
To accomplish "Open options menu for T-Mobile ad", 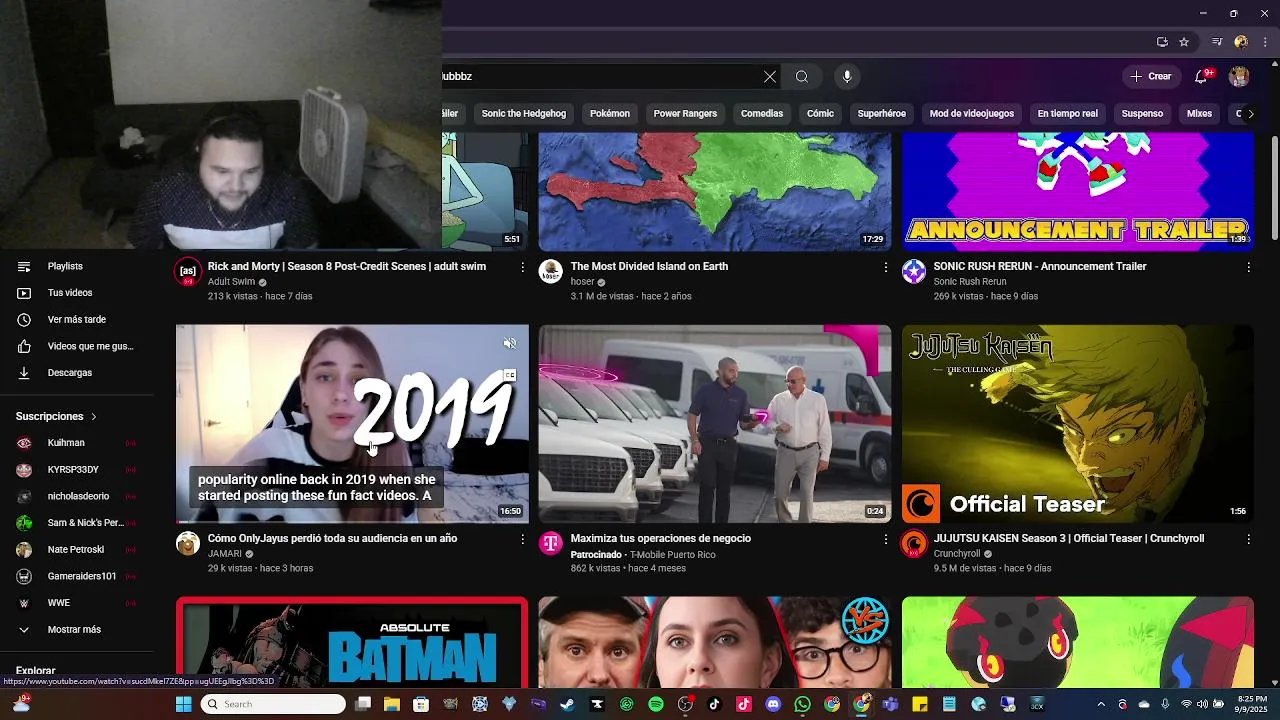I will click(x=885, y=539).
